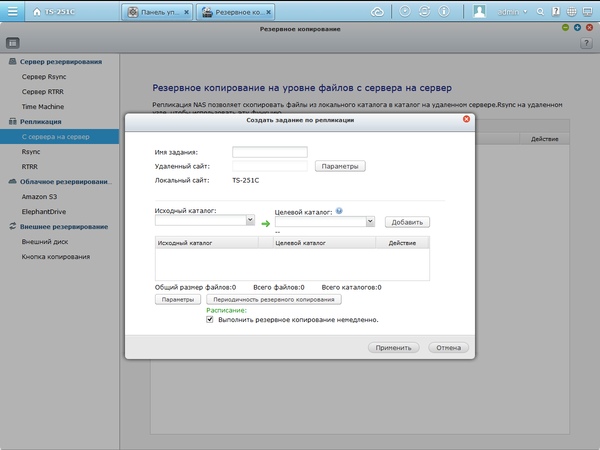
Task: Click the Добавить button
Action: pyautogui.click(x=407, y=222)
